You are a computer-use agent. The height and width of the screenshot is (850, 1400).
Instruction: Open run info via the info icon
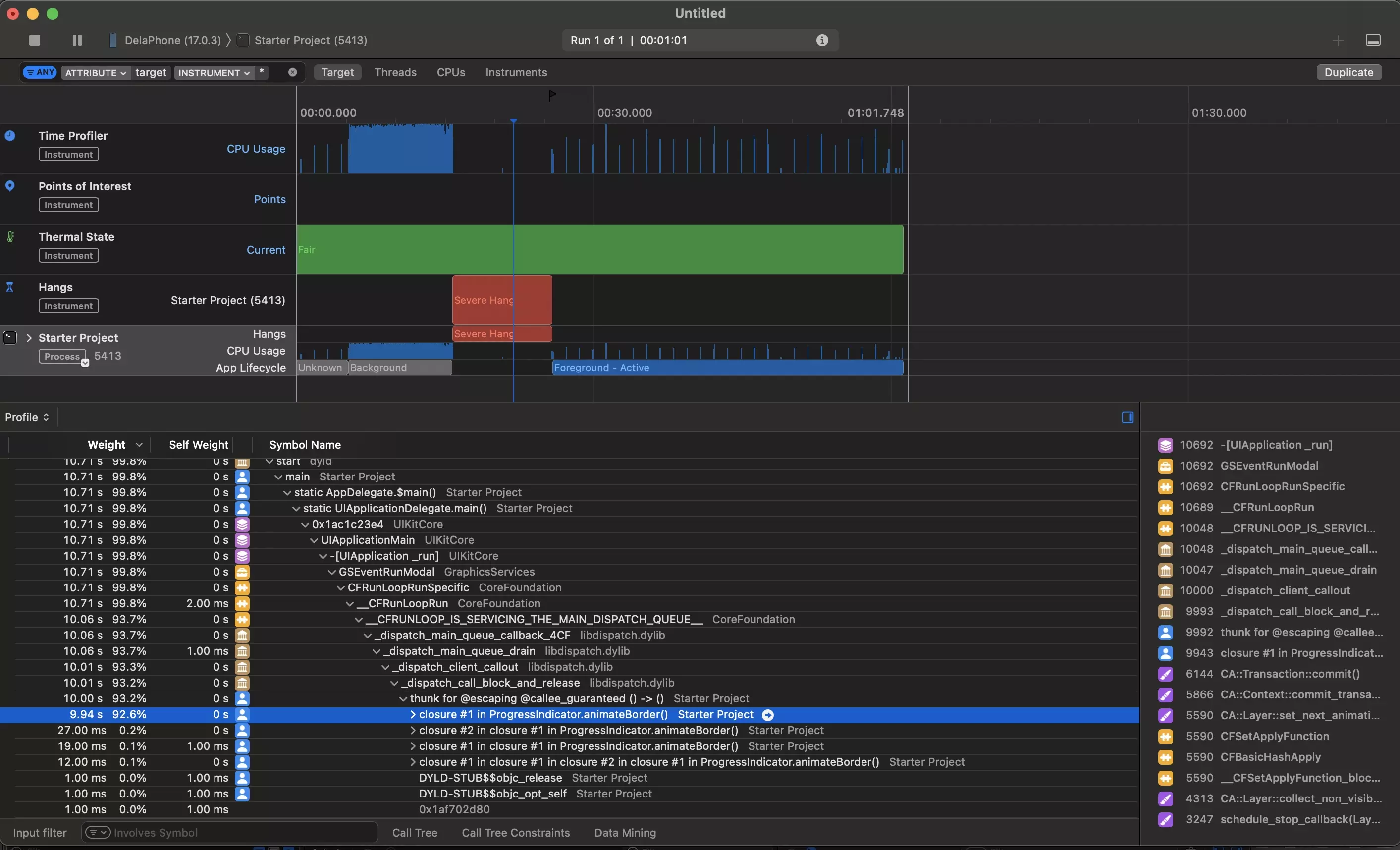(822, 40)
